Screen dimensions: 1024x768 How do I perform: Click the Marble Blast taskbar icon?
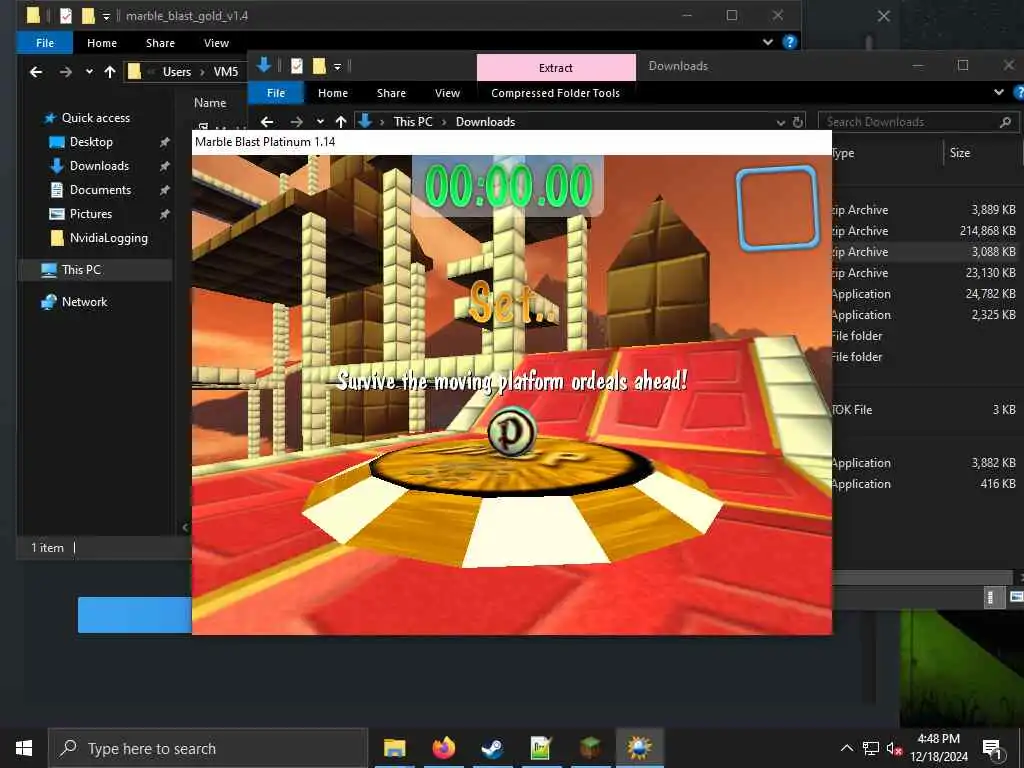pos(639,748)
